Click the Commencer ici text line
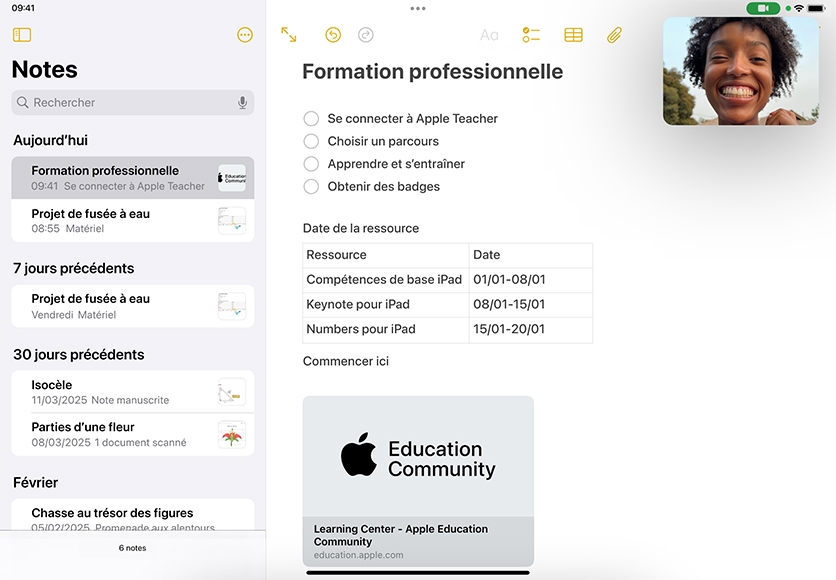This screenshot has height=580, width=836. (x=345, y=361)
